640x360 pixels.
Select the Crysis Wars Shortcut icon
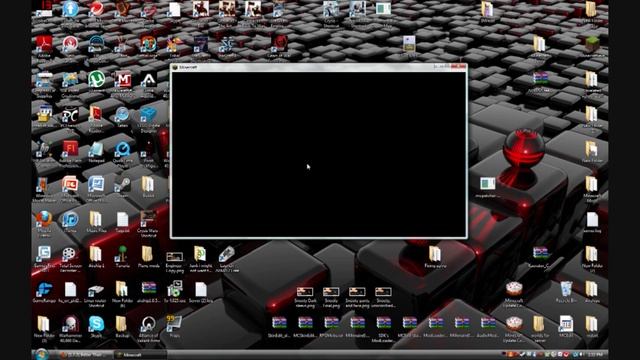click(x=148, y=219)
